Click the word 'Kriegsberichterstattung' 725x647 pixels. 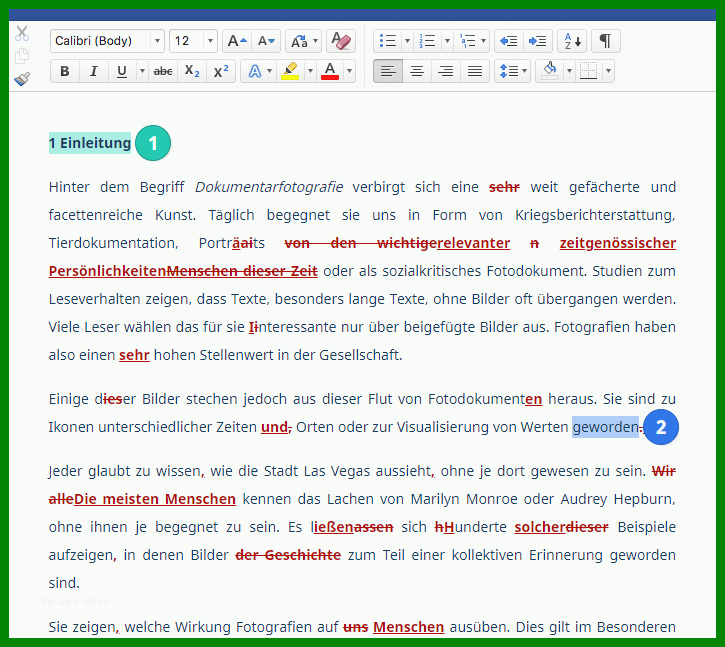(x=595, y=216)
